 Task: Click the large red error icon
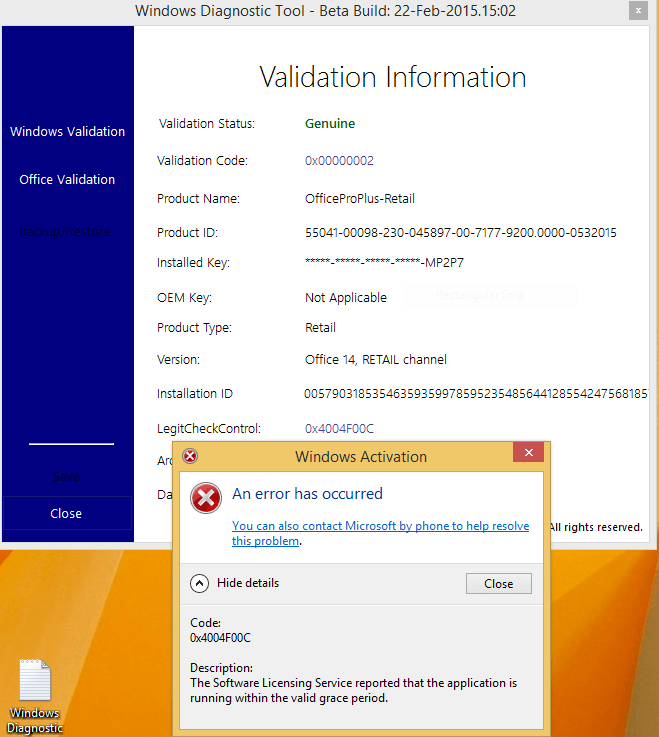tap(206, 497)
